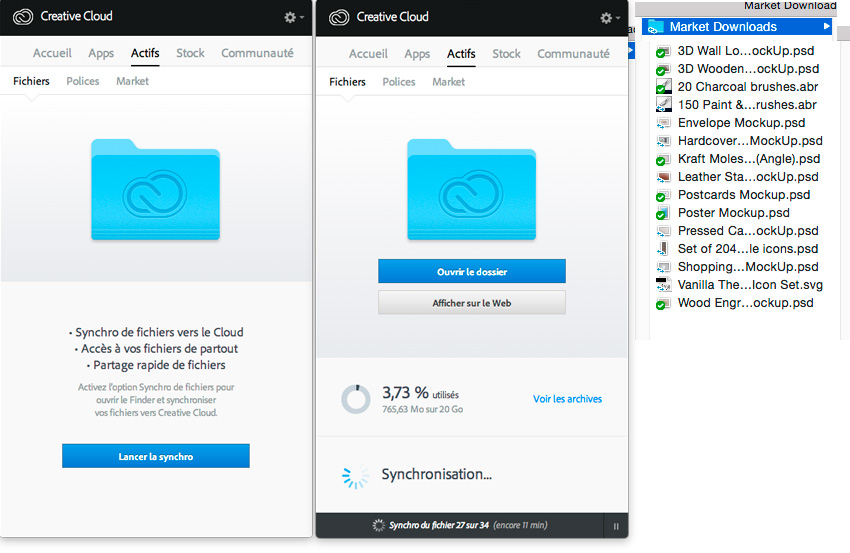Select Envelope Mockup.psd file name
The height and width of the screenshot is (553, 850).
(x=741, y=123)
